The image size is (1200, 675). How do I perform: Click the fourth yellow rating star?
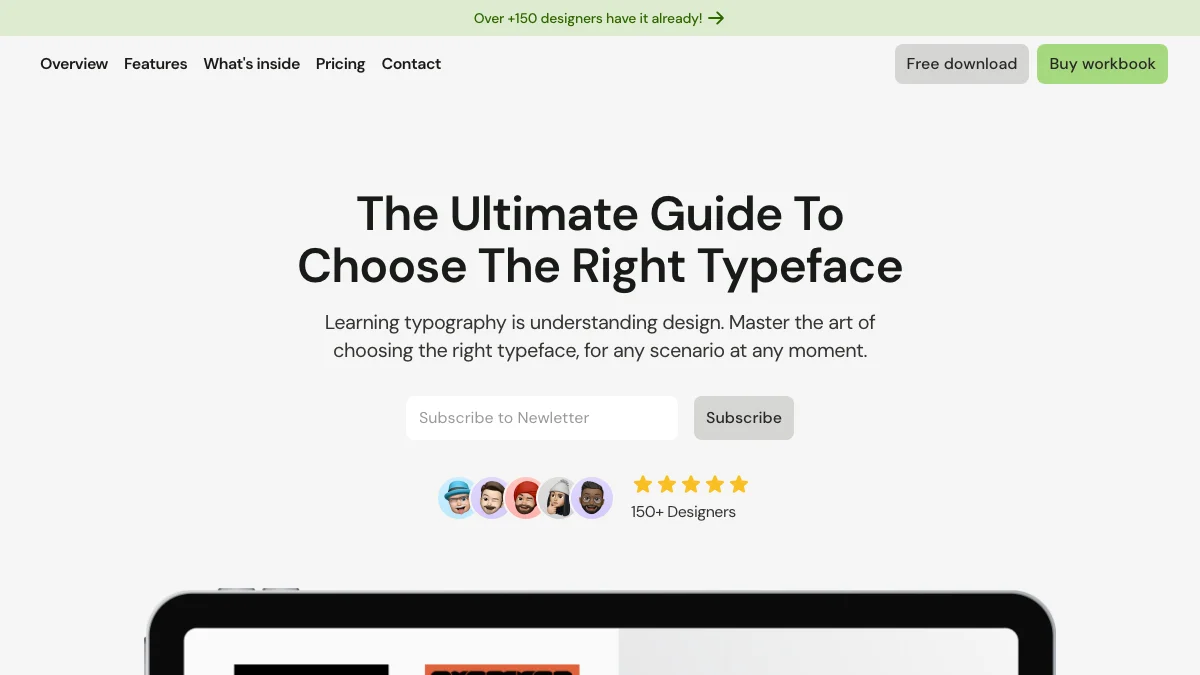[x=715, y=485]
